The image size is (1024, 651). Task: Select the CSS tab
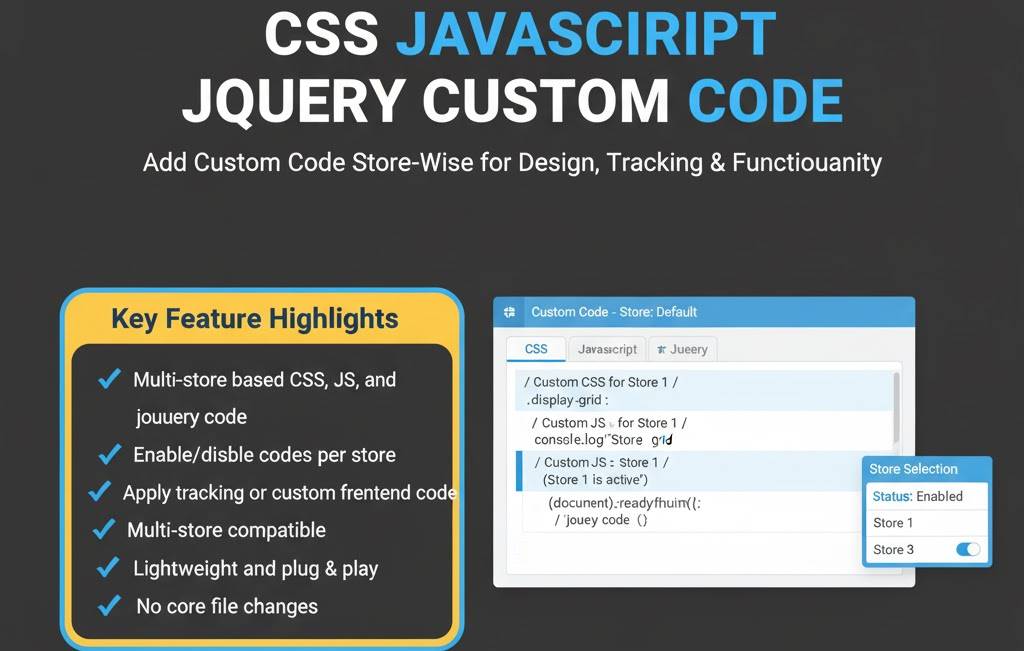tap(535, 349)
